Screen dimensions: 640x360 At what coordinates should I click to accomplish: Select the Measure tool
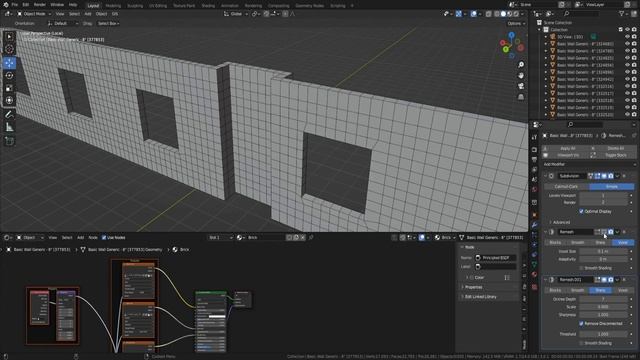pyautogui.click(x=9, y=127)
